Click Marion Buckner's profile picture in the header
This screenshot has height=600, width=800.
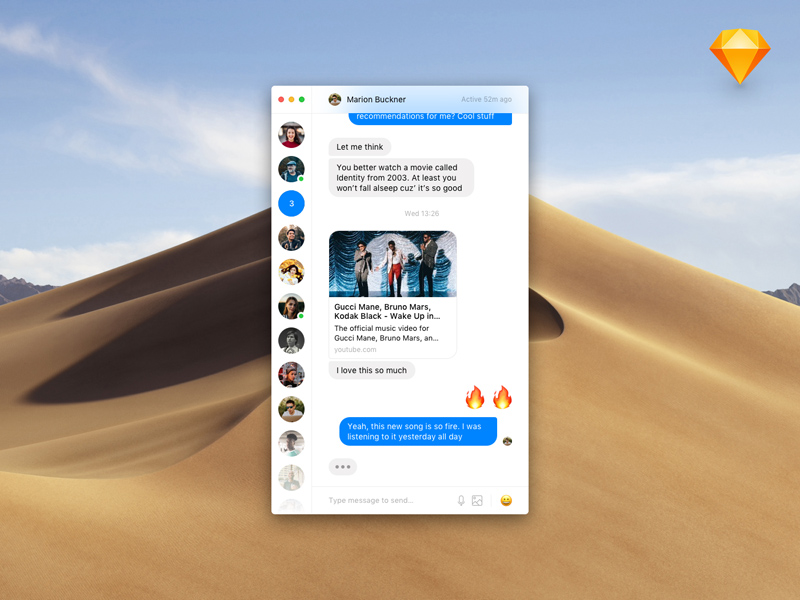(334, 99)
